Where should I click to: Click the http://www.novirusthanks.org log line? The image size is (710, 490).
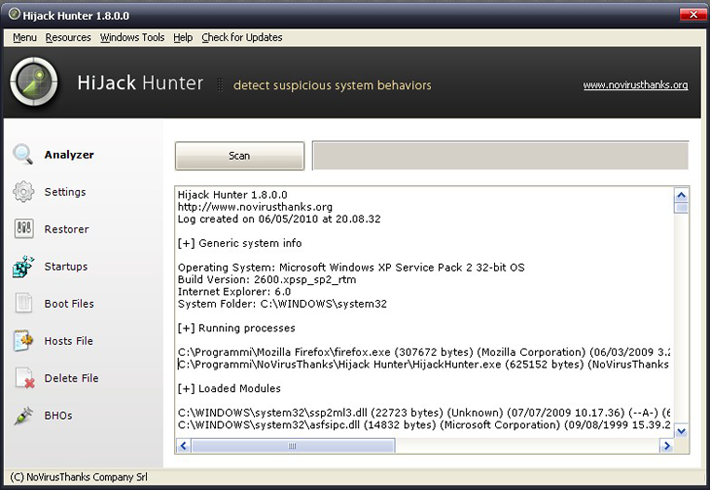(255, 207)
